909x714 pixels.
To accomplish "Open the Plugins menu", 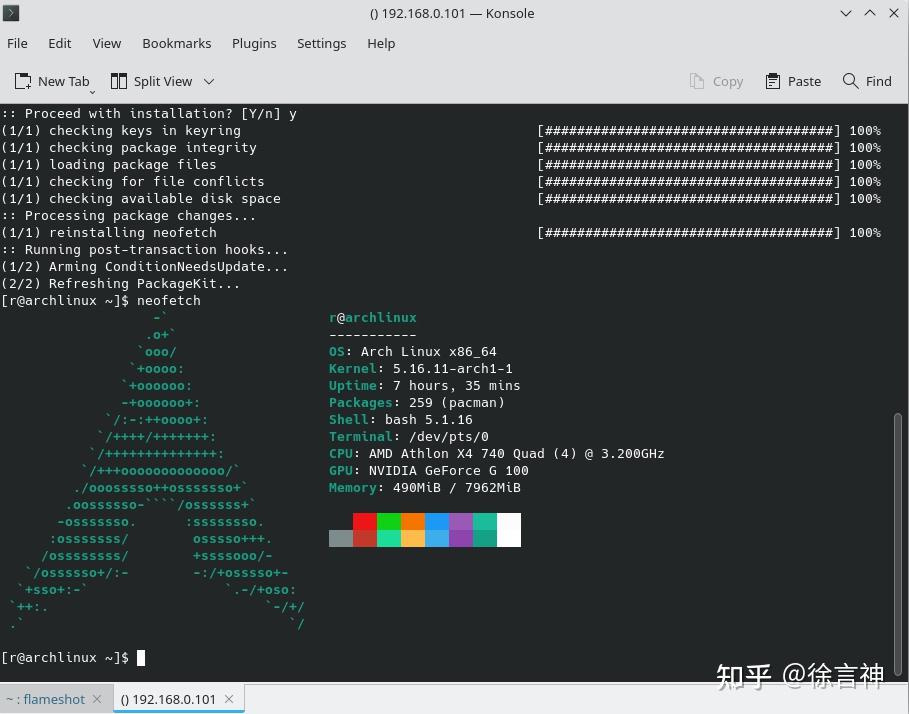I will (254, 43).
